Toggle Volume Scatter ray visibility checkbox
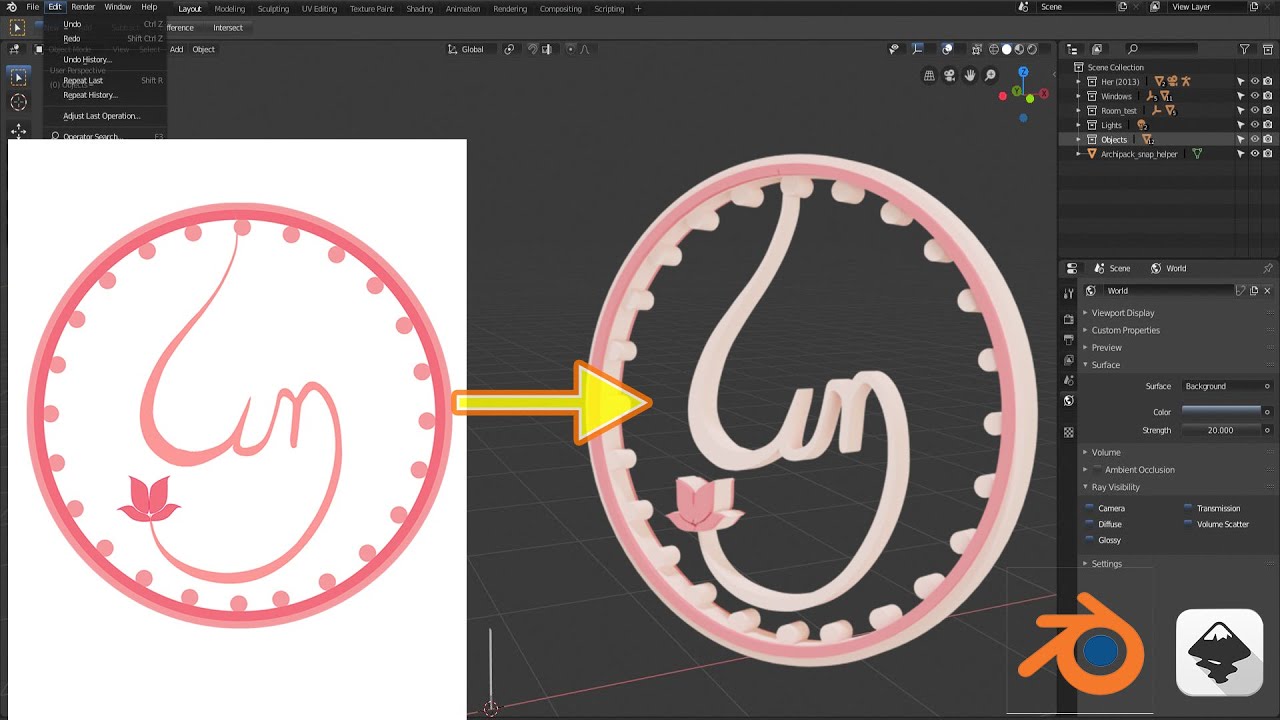Image resolution: width=1280 pixels, height=720 pixels. [x=1188, y=524]
